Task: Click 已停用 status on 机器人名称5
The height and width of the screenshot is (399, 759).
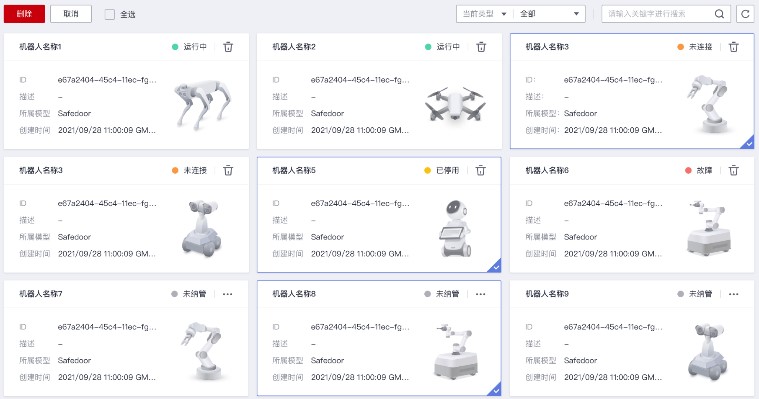Action: tap(442, 170)
